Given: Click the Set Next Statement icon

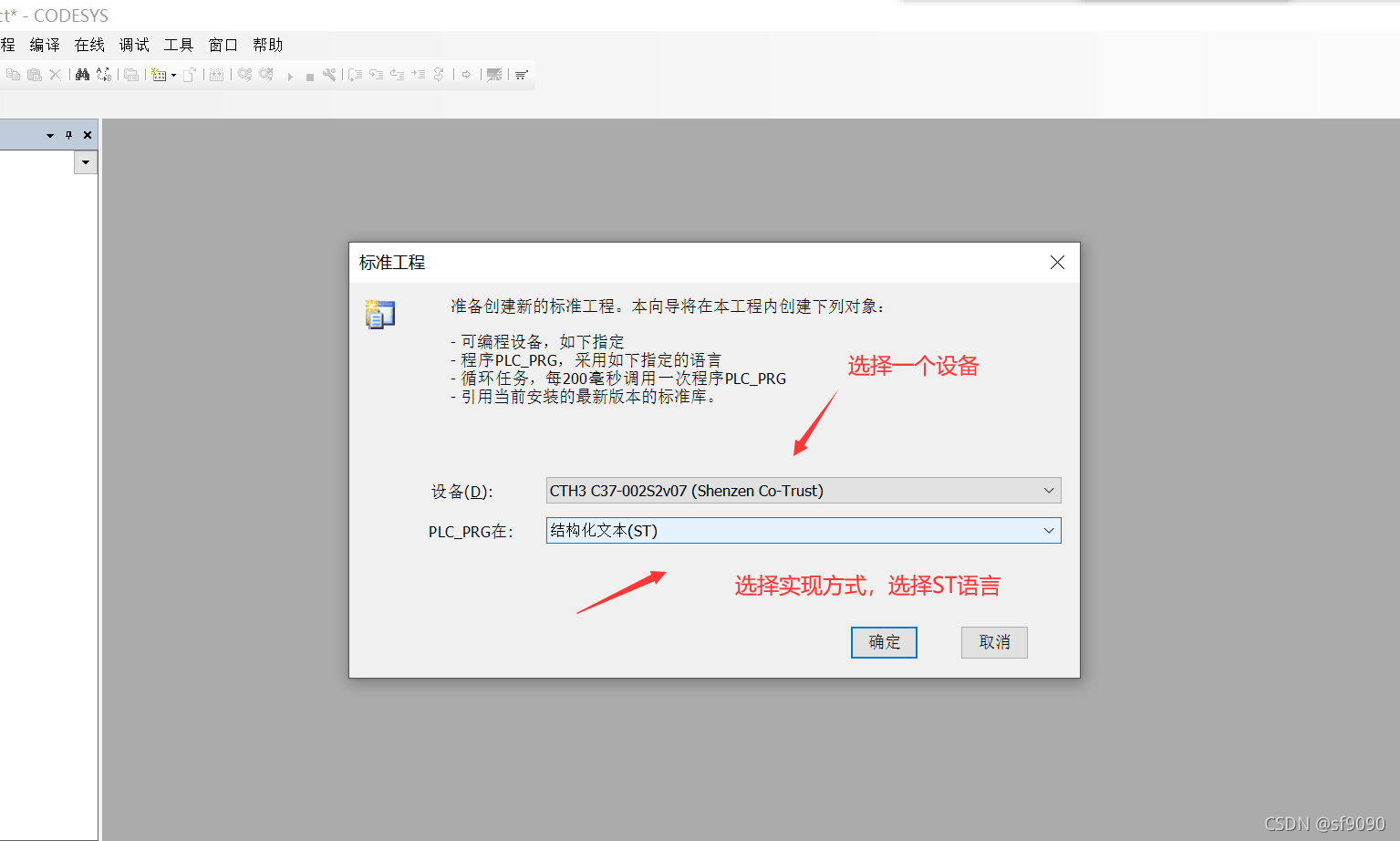Looking at the screenshot, I should tap(439, 75).
